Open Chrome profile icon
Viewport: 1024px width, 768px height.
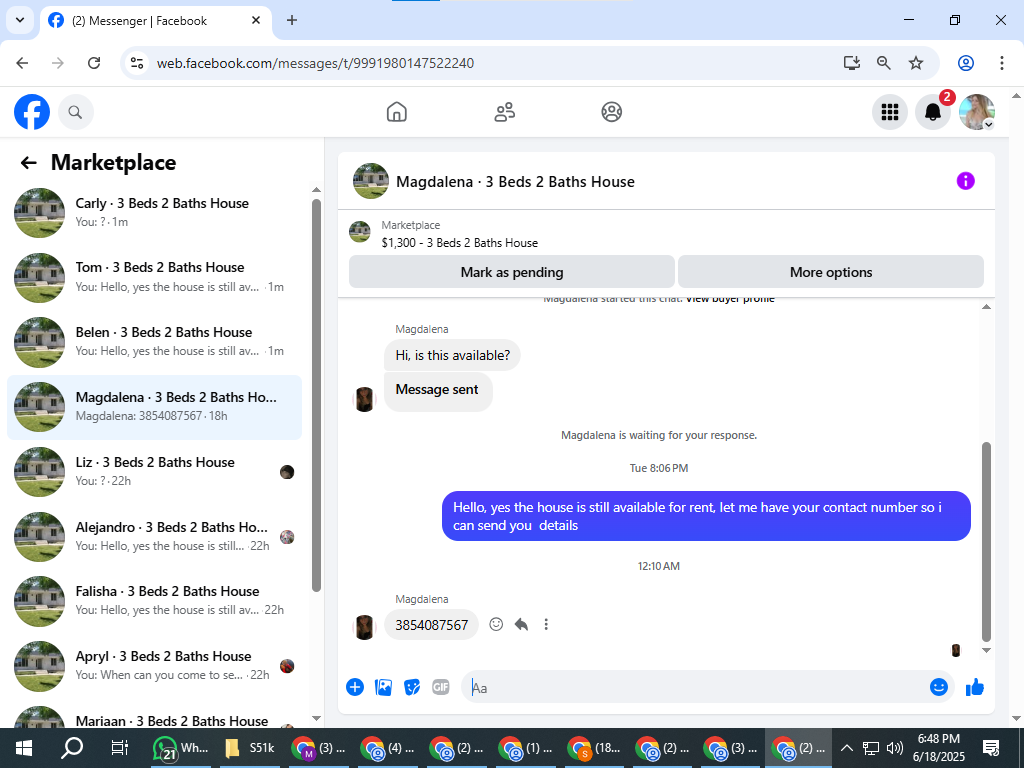point(966,63)
